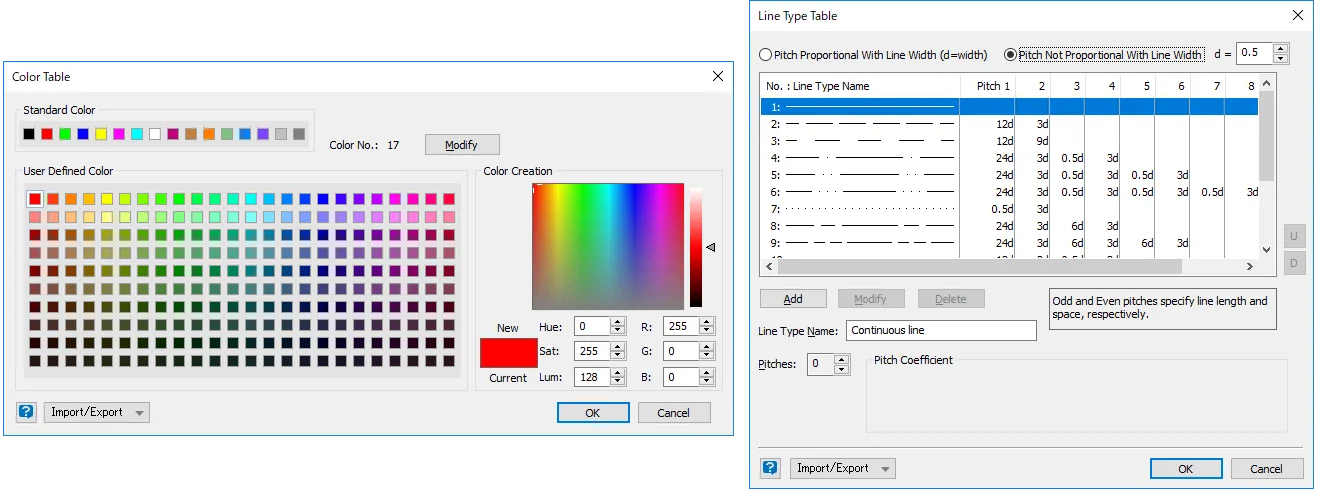The height and width of the screenshot is (490, 1320).
Task: Select dotted line type row 7
Action: [x=1009, y=209]
